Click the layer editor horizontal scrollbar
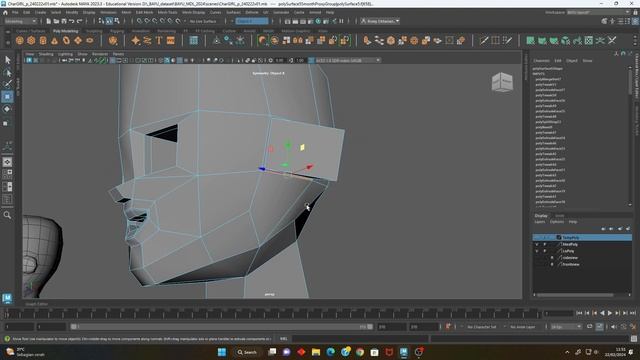640x360 pixels. [575, 295]
